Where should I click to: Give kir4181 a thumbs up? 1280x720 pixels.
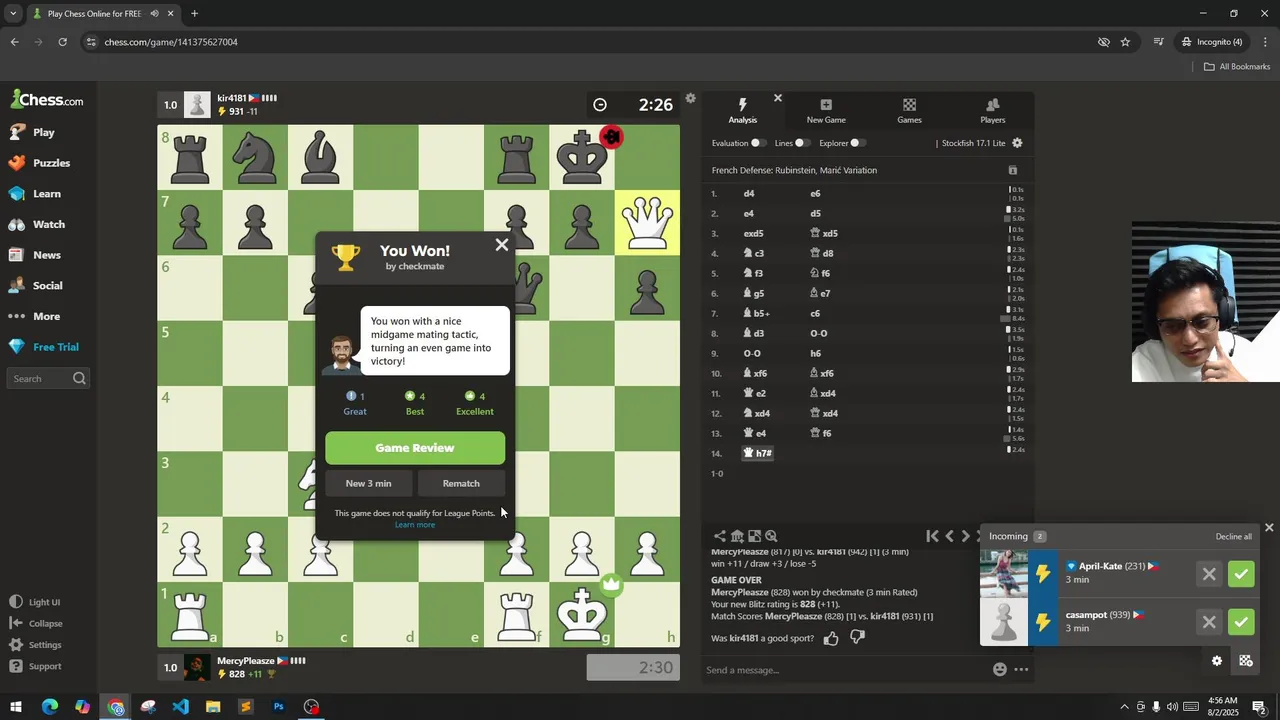point(831,638)
